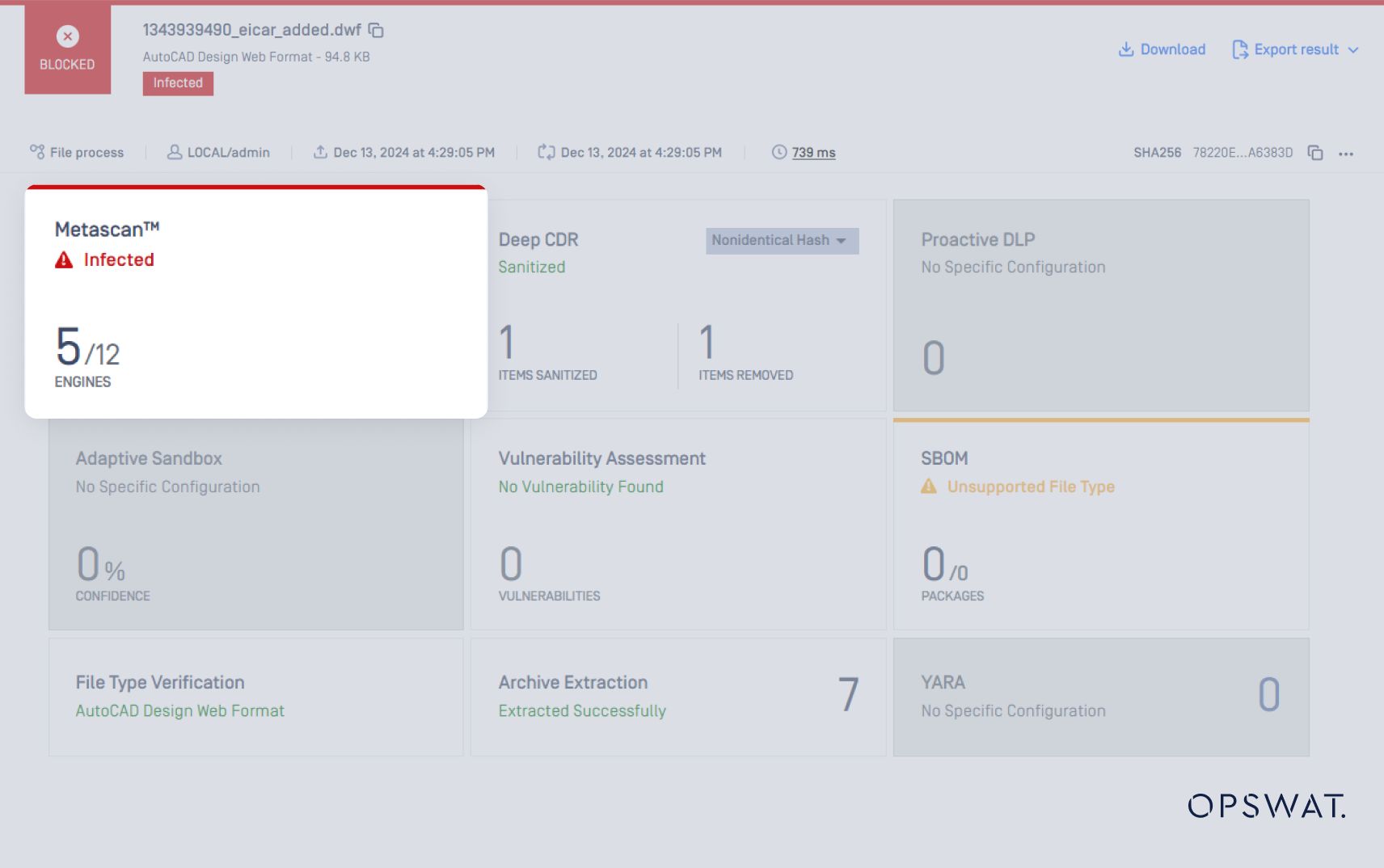Click the upload timestamp icon
Image resolution: width=1384 pixels, height=868 pixels.
tap(320, 152)
